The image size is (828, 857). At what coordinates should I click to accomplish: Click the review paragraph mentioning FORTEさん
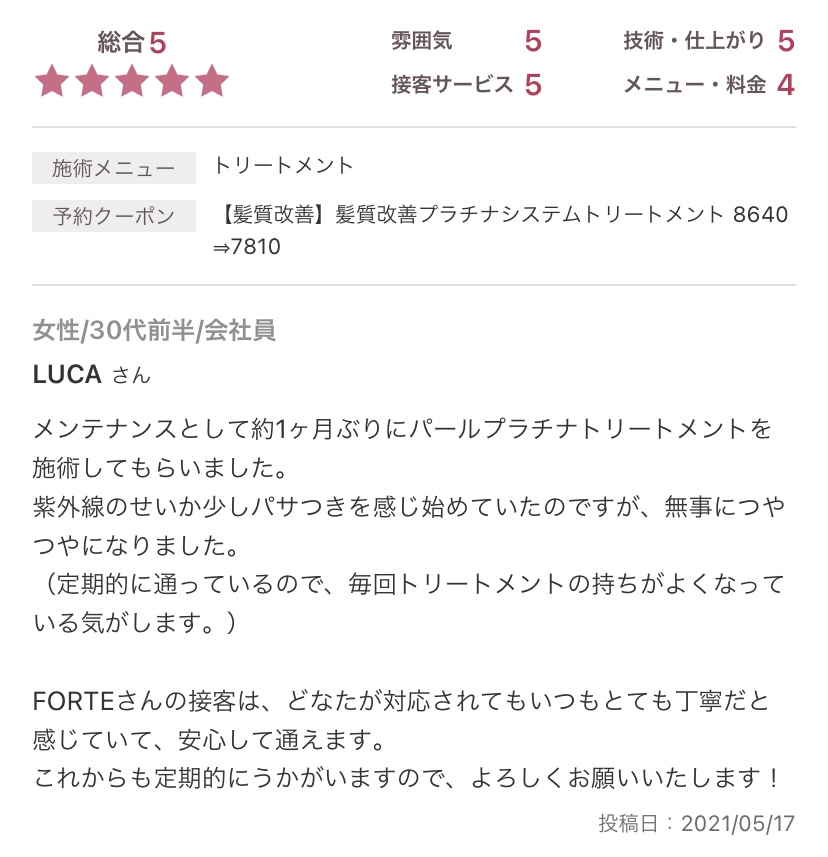407,739
